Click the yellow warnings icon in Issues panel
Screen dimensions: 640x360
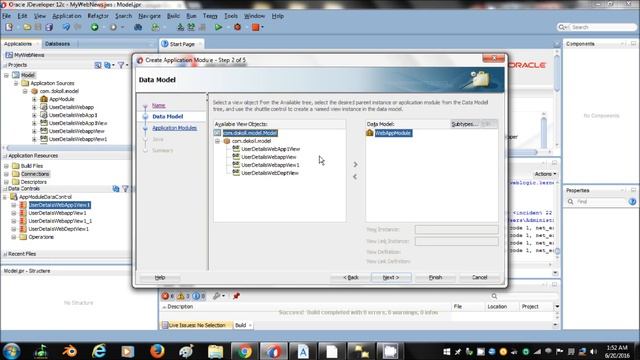tap(181, 296)
